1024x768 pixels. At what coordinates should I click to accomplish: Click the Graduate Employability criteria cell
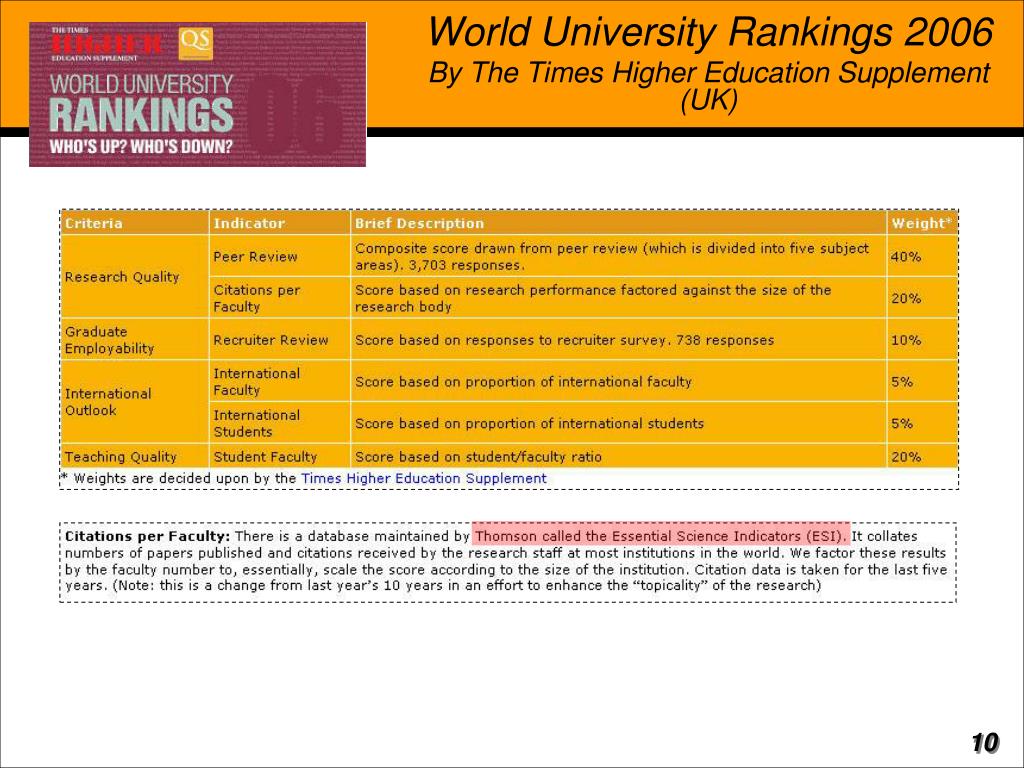coord(135,340)
